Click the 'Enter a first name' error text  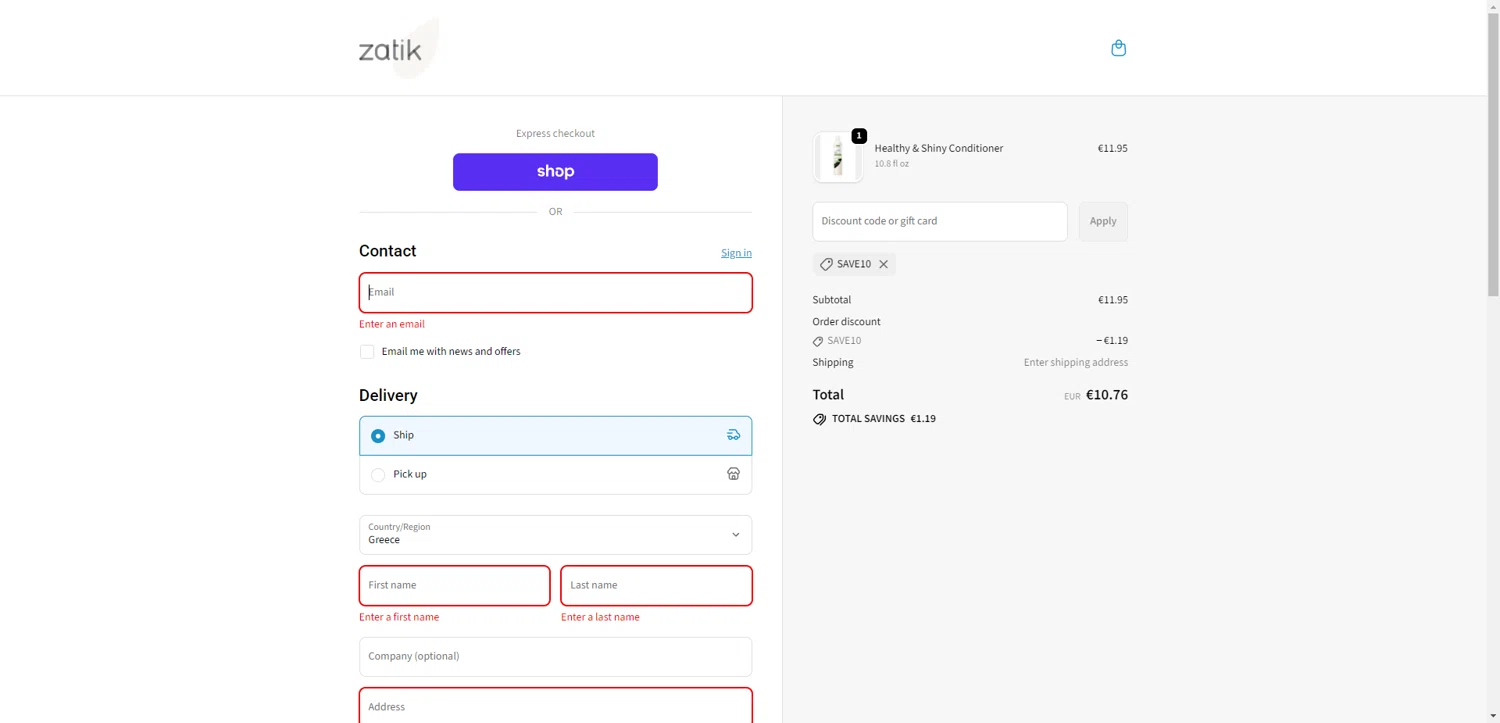[x=399, y=617]
